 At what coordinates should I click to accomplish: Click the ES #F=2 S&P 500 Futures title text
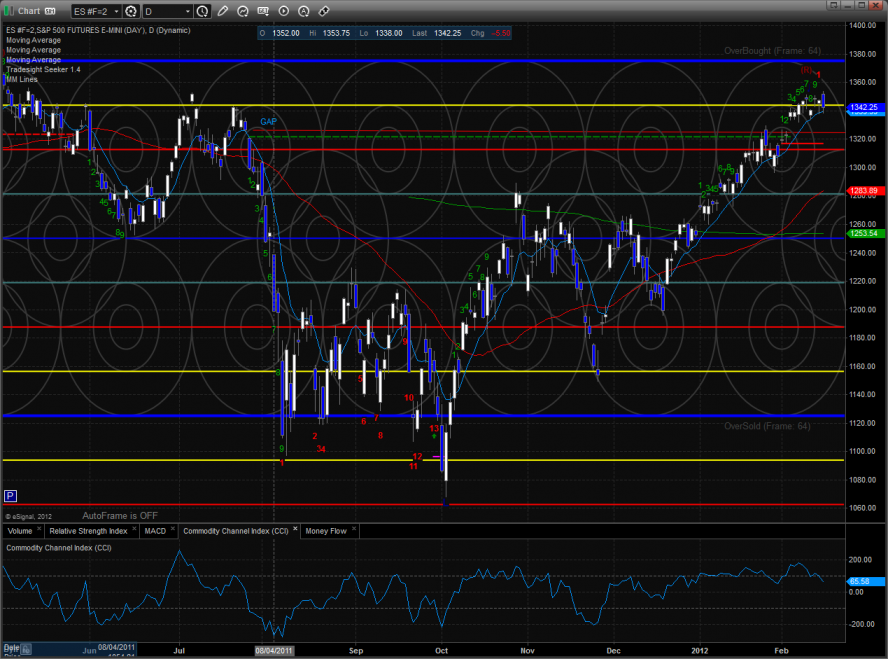tap(98, 30)
